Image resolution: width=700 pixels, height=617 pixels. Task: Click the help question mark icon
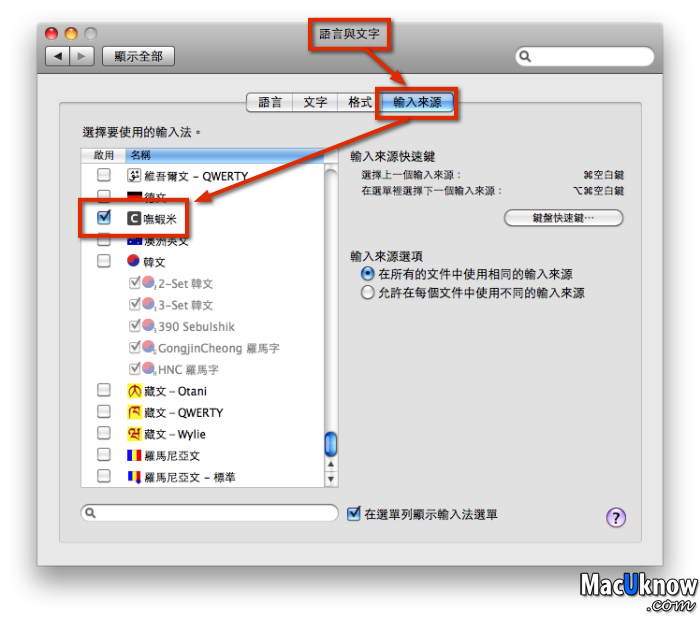[x=616, y=517]
